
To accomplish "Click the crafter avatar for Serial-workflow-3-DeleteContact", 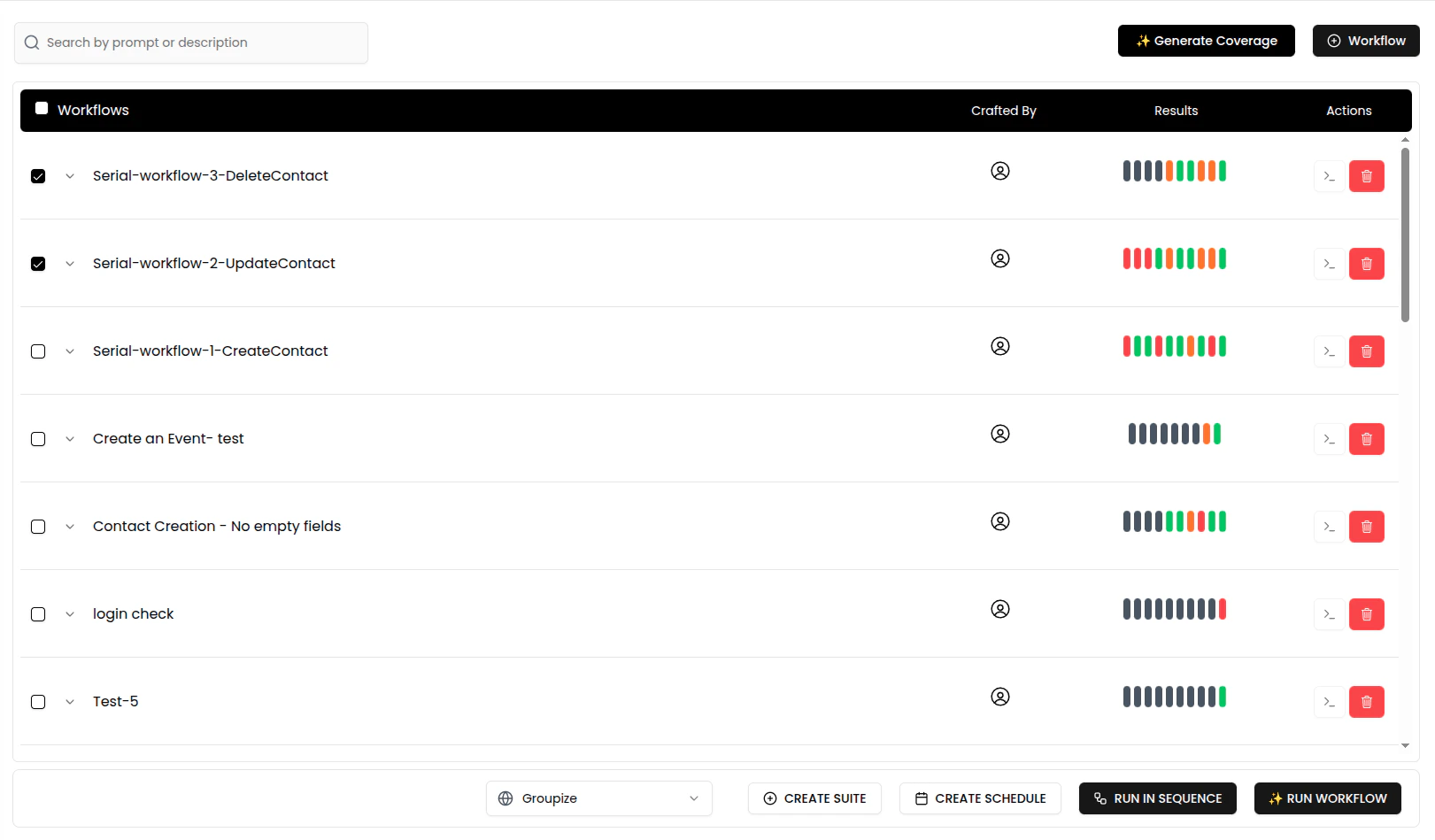I will pos(1000,170).
